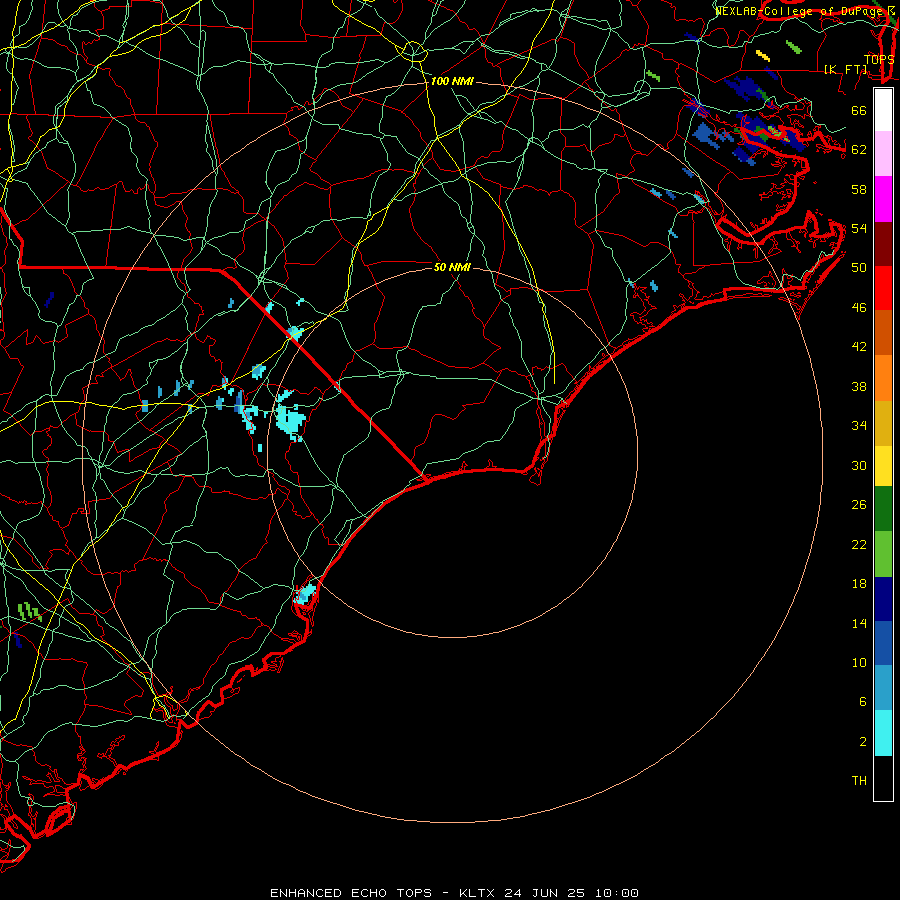The image size is (900, 900).
Task: Click the yellow legend swatch
Action: [883, 466]
